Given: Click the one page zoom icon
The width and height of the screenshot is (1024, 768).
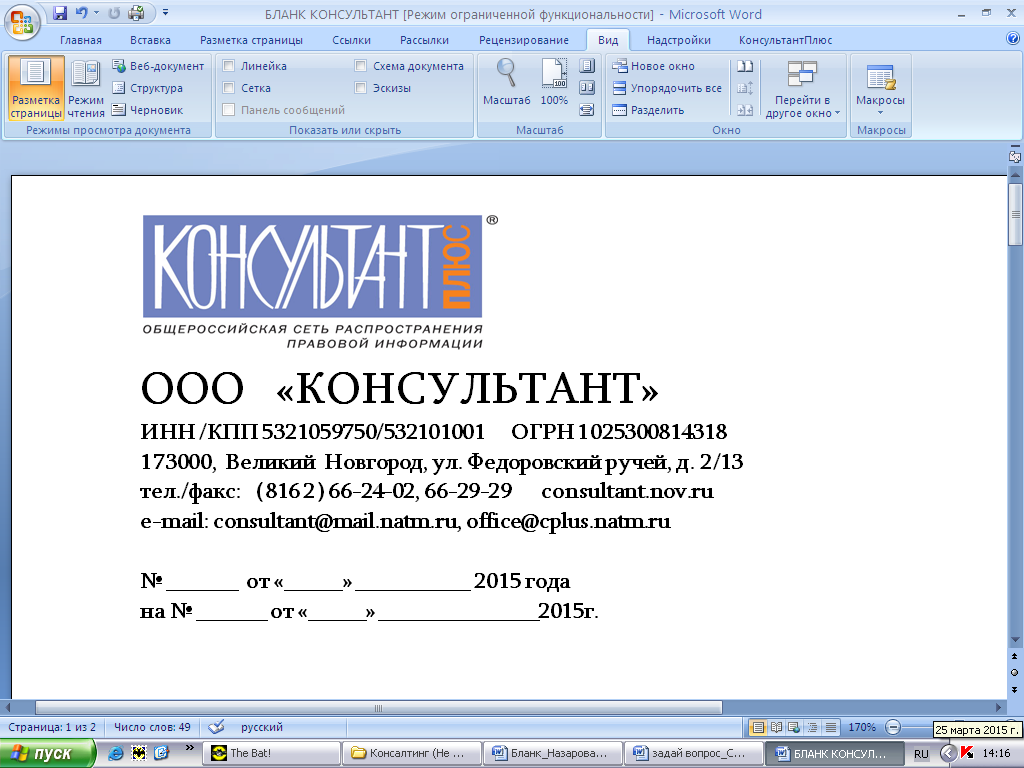Looking at the screenshot, I should point(587,66).
